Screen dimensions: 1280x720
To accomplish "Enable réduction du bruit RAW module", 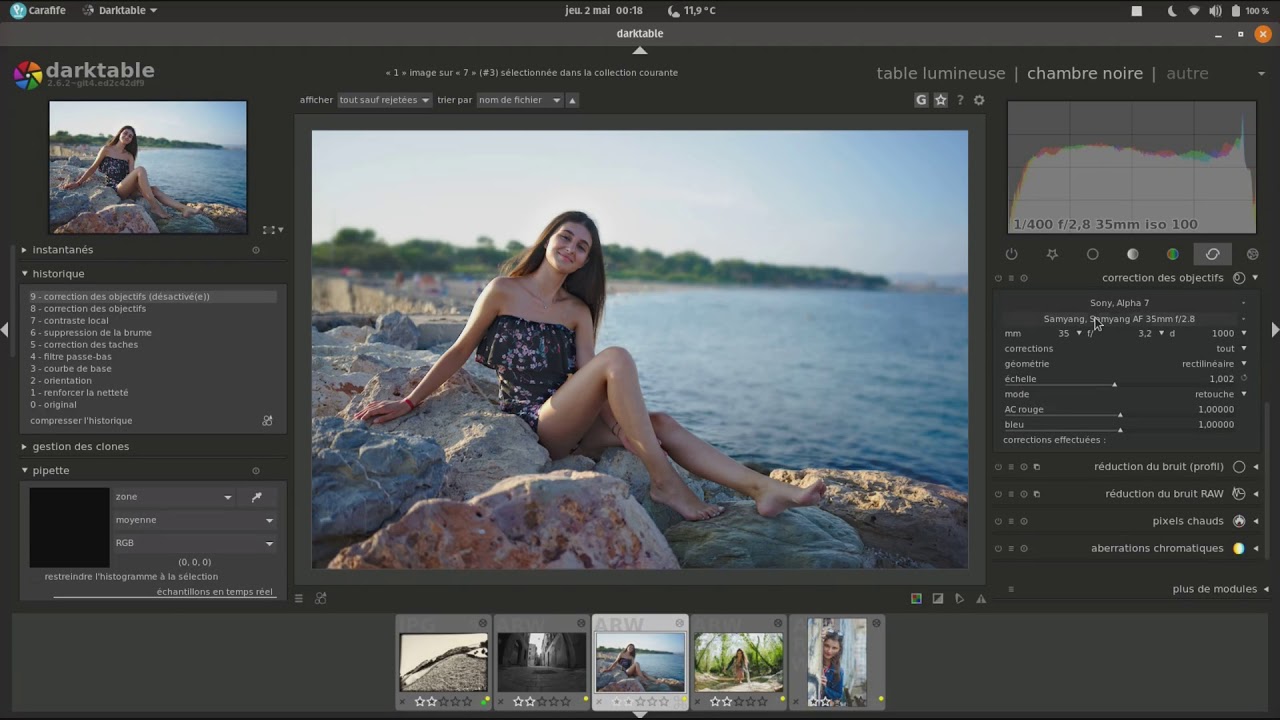I will (x=998, y=494).
